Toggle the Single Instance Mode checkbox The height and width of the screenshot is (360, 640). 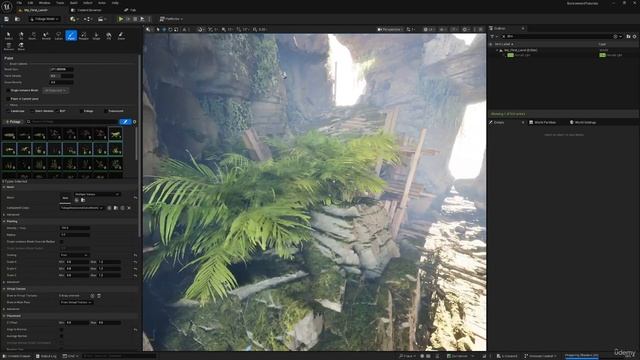click(x=8, y=90)
